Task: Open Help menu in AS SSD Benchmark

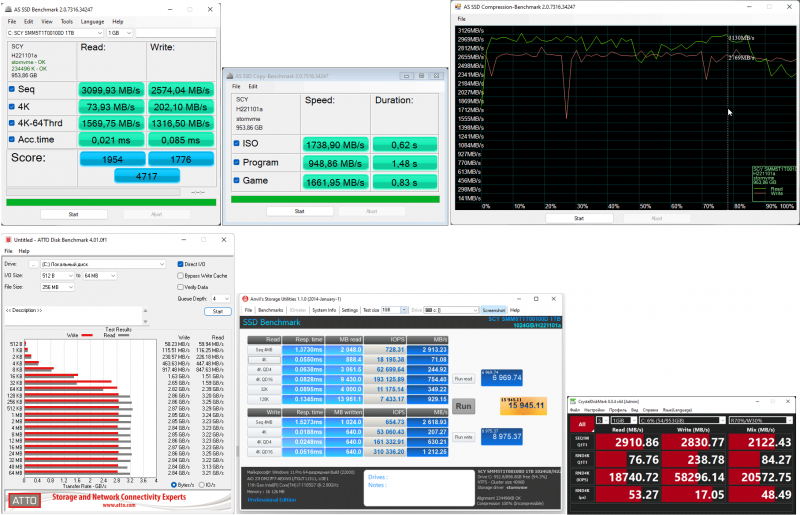Action: (118, 21)
